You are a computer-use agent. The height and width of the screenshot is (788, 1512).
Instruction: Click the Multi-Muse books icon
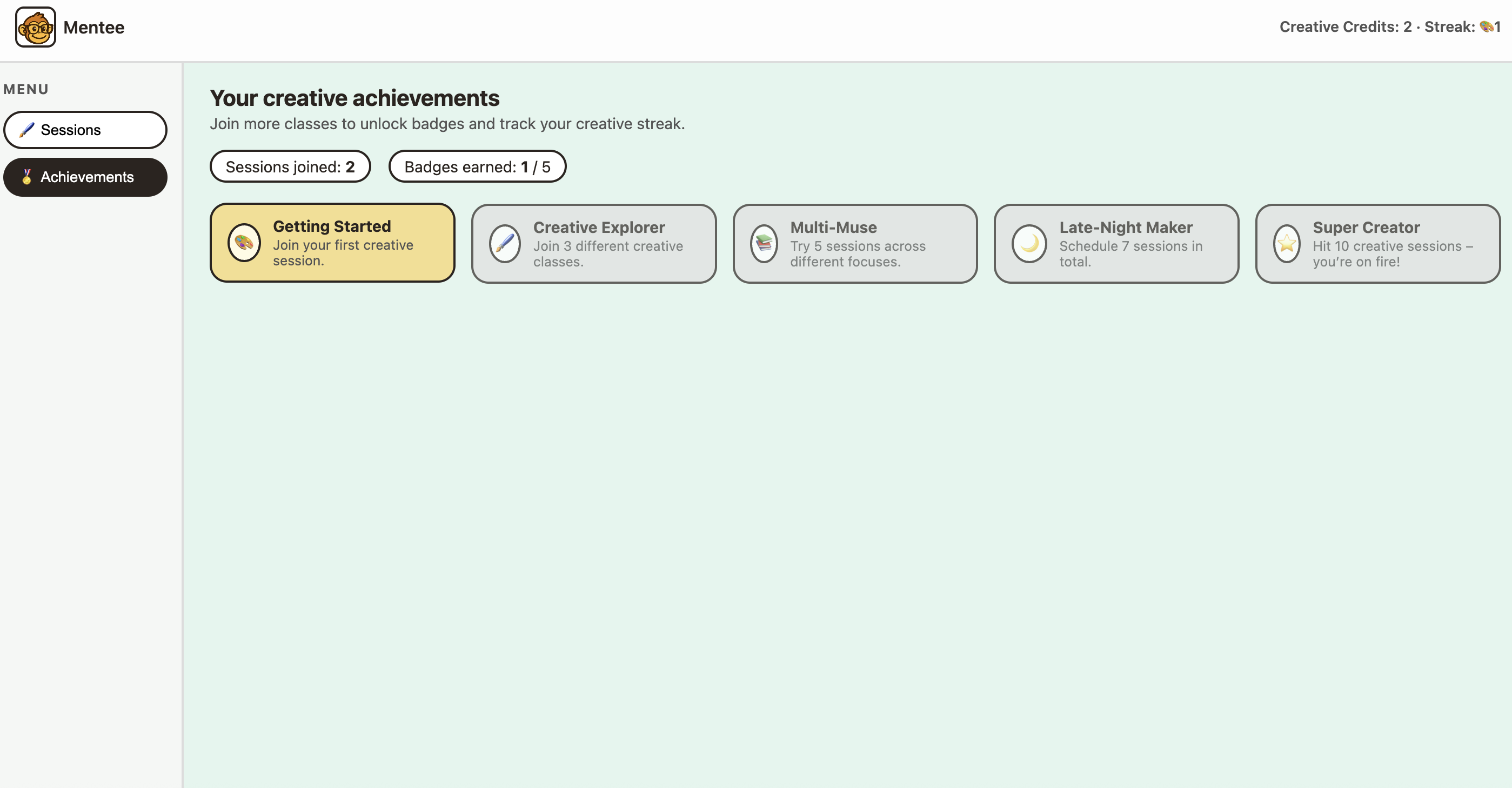(764, 244)
